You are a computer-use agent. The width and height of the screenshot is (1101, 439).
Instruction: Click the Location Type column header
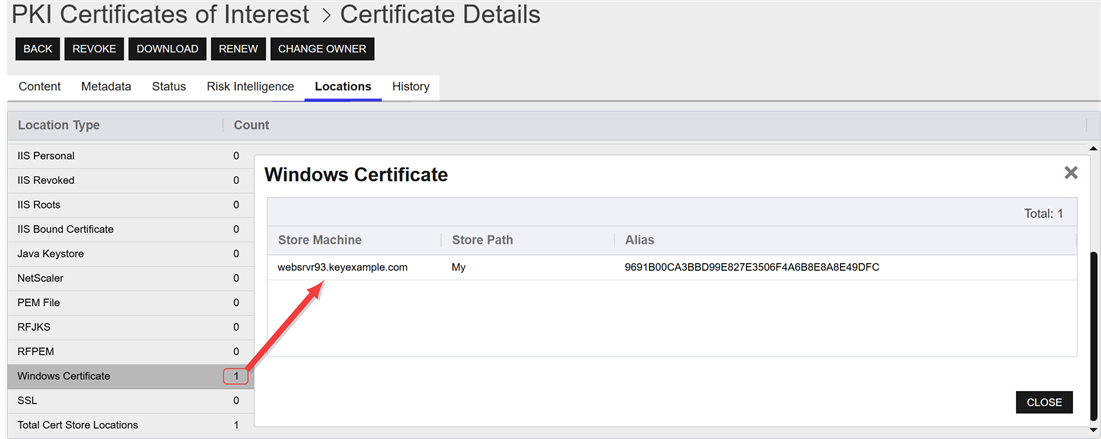tap(59, 125)
